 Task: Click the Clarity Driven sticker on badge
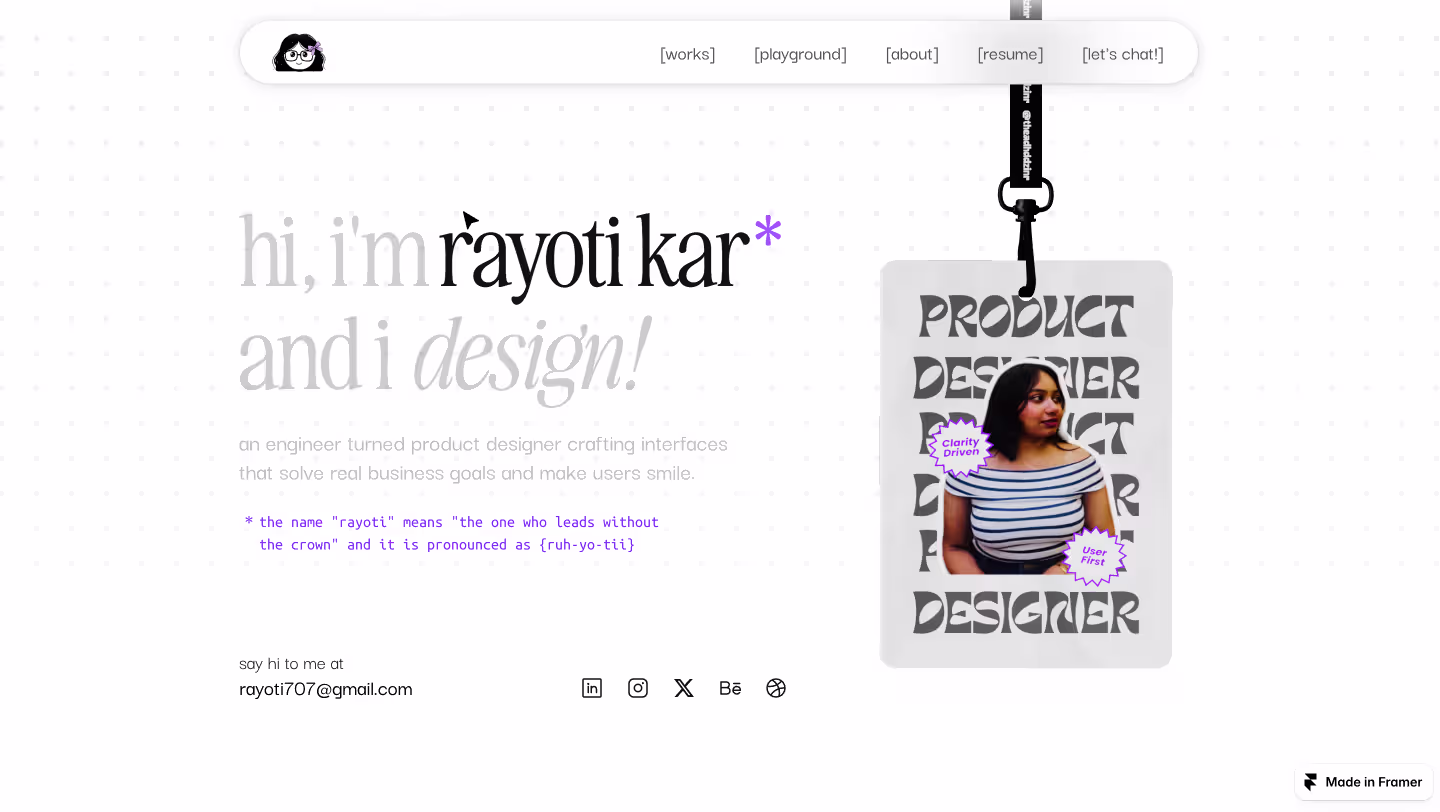click(960, 447)
